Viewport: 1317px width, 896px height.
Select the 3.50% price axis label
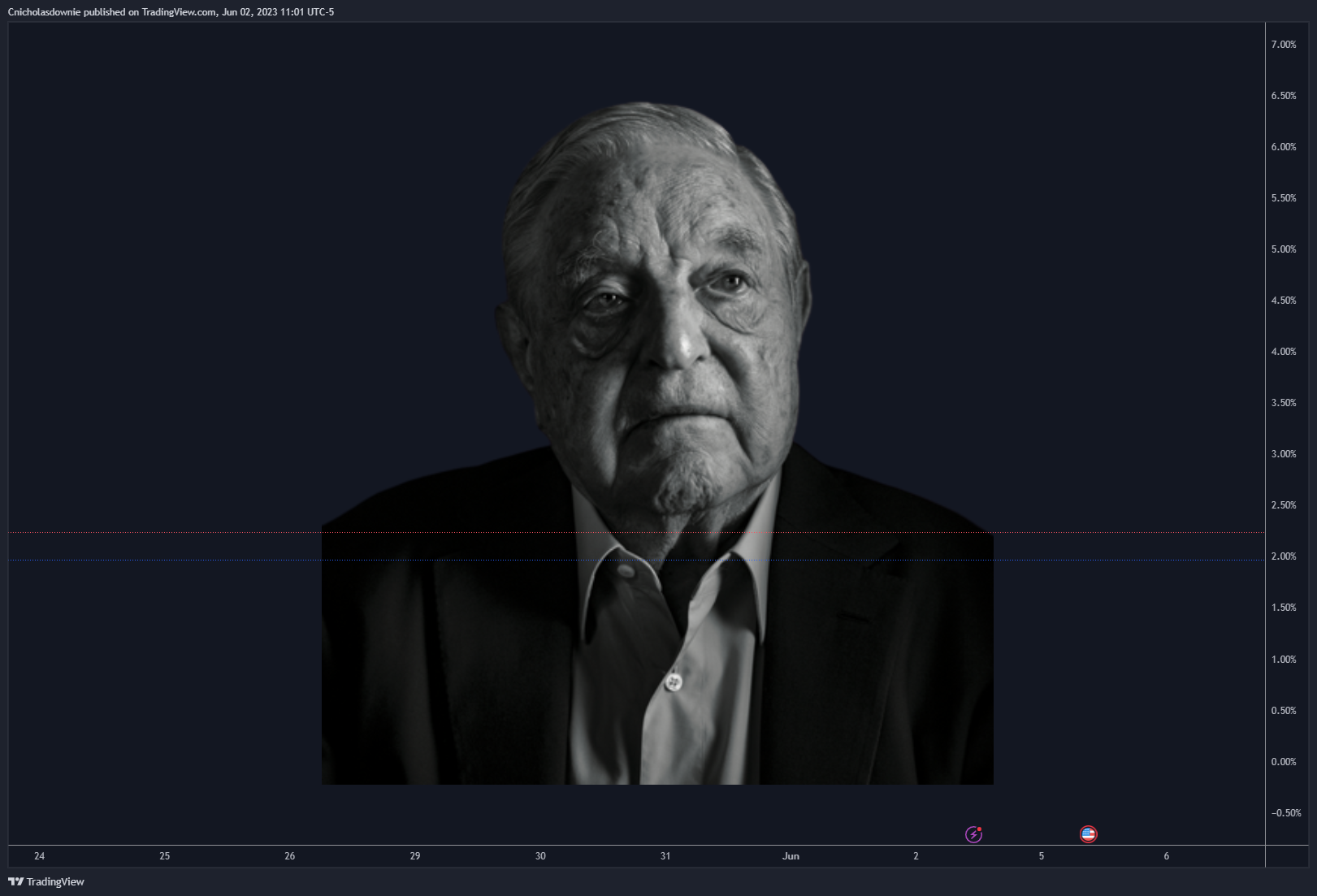pyautogui.click(x=1284, y=403)
